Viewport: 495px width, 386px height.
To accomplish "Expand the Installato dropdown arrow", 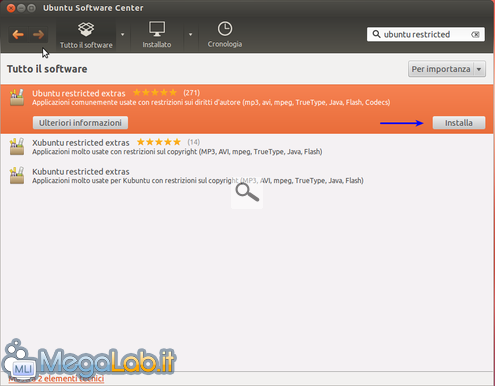I will [190, 34].
